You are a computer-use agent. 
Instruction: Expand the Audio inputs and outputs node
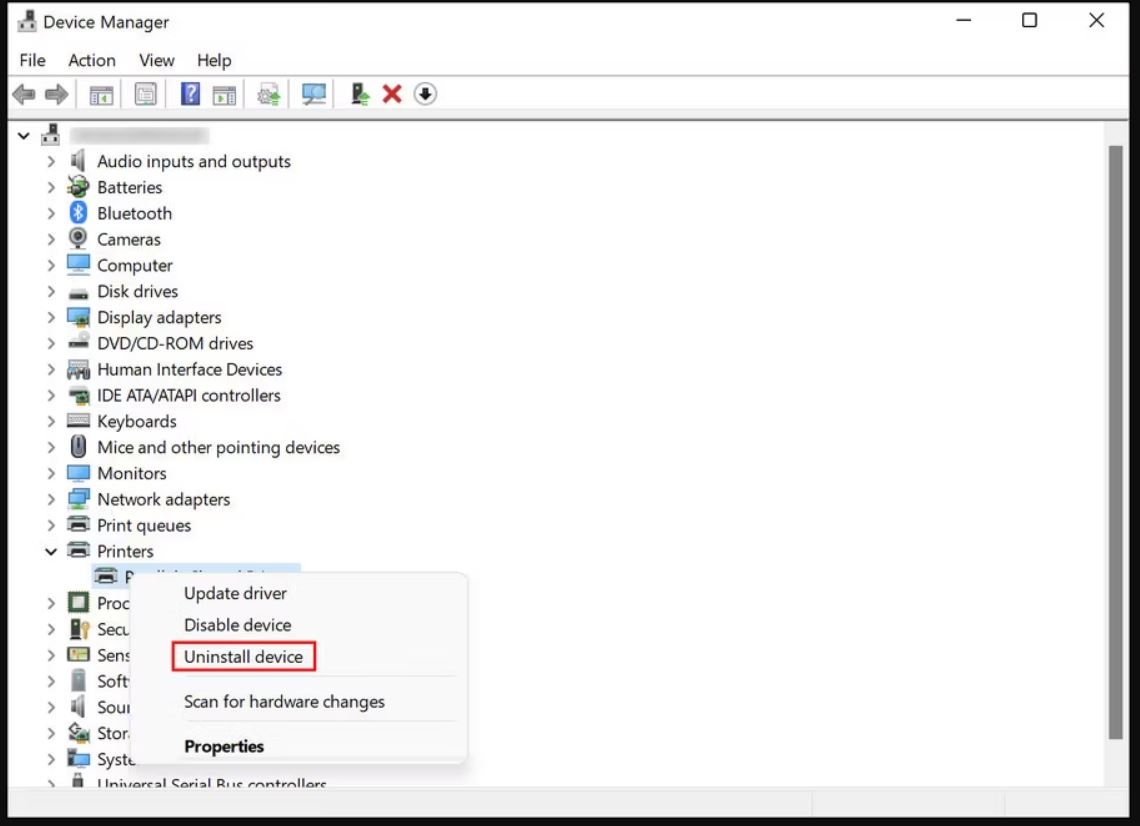click(51, 161)
